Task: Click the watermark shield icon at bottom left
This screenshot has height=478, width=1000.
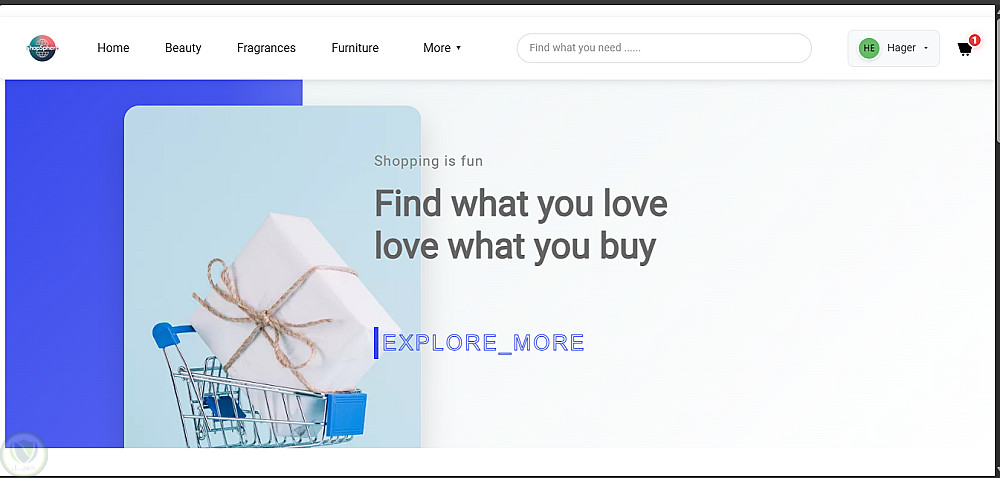Action: click(24, 455)
